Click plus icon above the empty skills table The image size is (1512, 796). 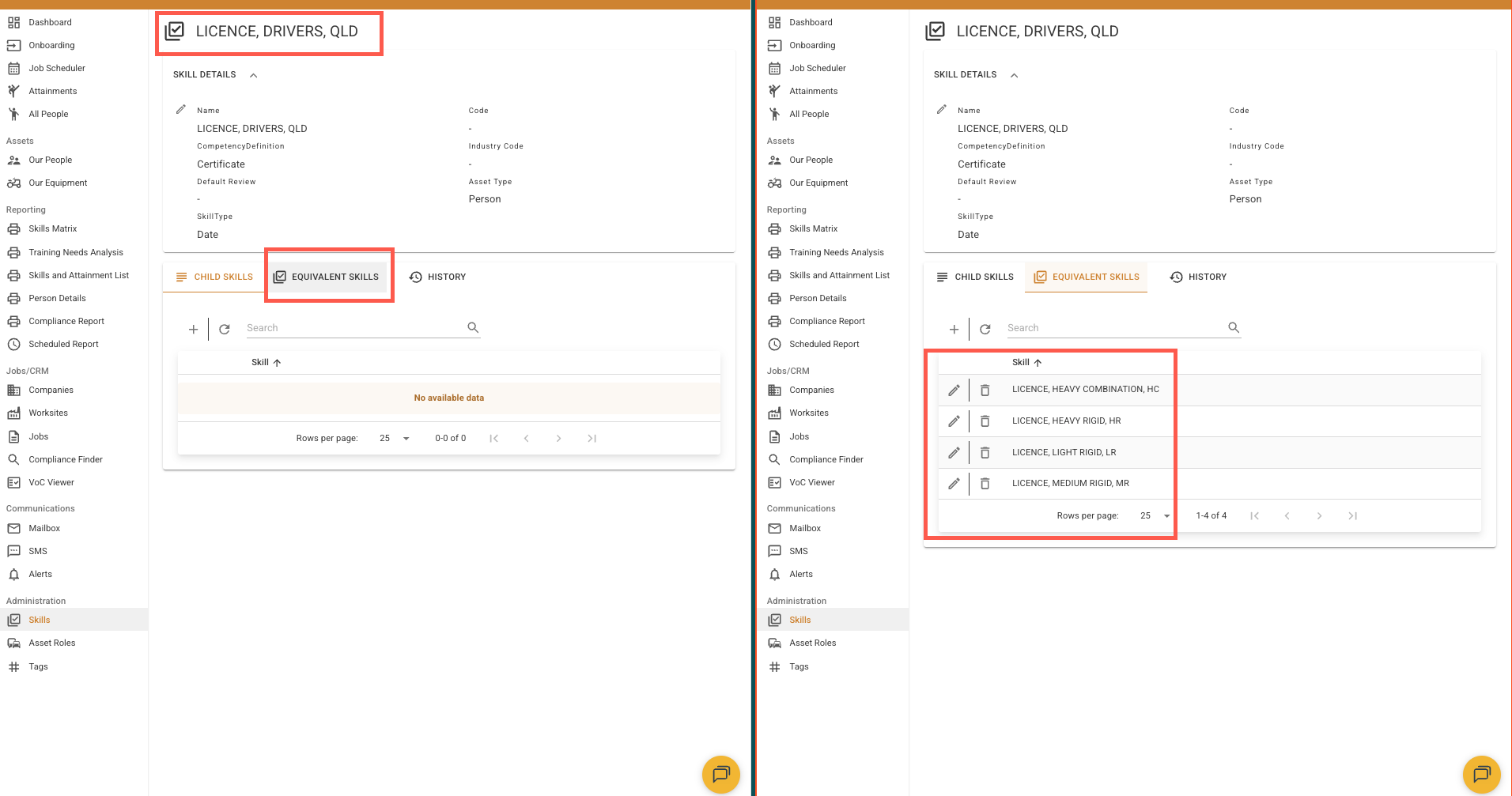click(x=193, y=329)
